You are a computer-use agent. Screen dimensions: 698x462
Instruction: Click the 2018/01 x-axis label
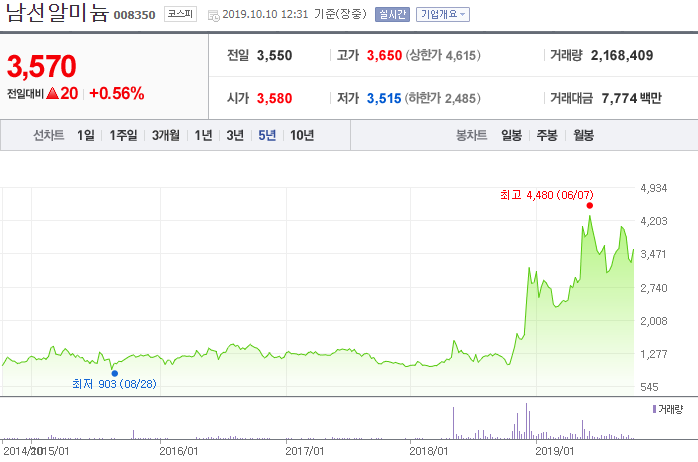[428, 451]
